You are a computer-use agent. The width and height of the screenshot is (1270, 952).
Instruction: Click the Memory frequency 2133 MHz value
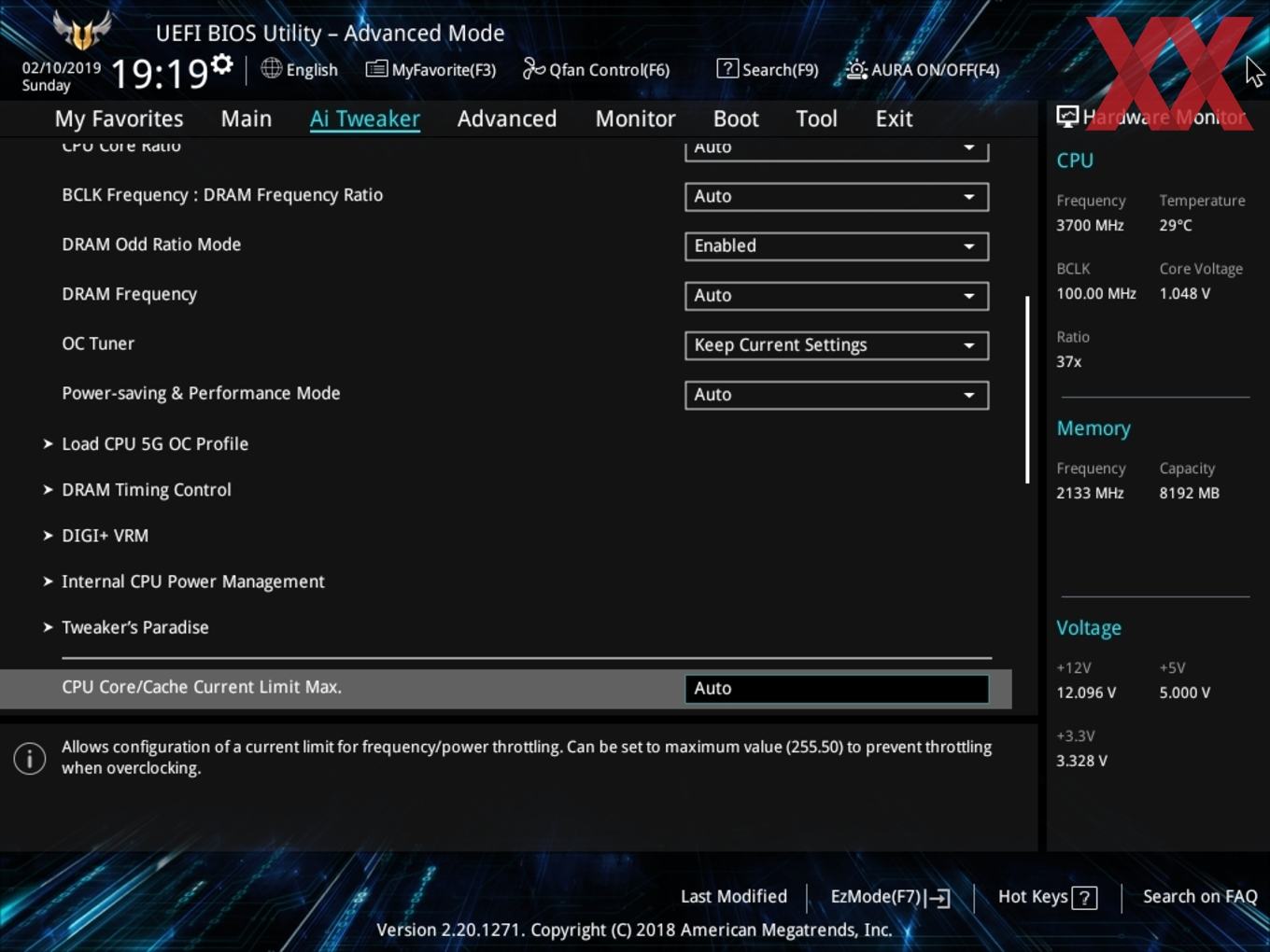(x=1090, y=493)
